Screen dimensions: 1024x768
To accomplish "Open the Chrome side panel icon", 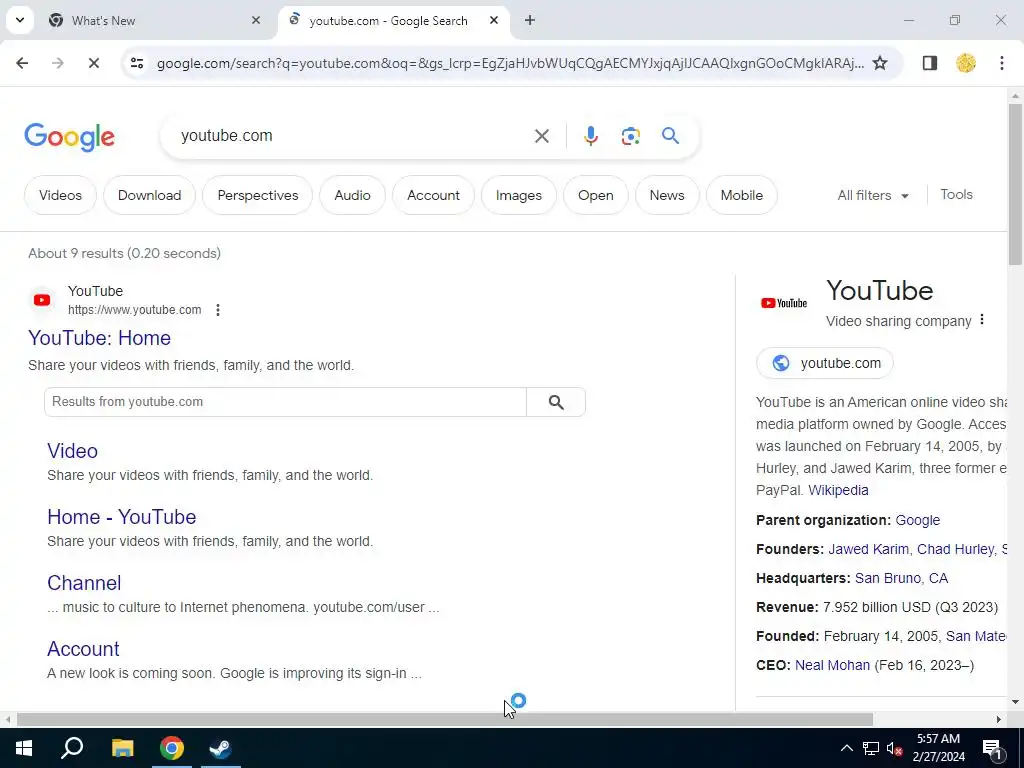I will [929, 63].
